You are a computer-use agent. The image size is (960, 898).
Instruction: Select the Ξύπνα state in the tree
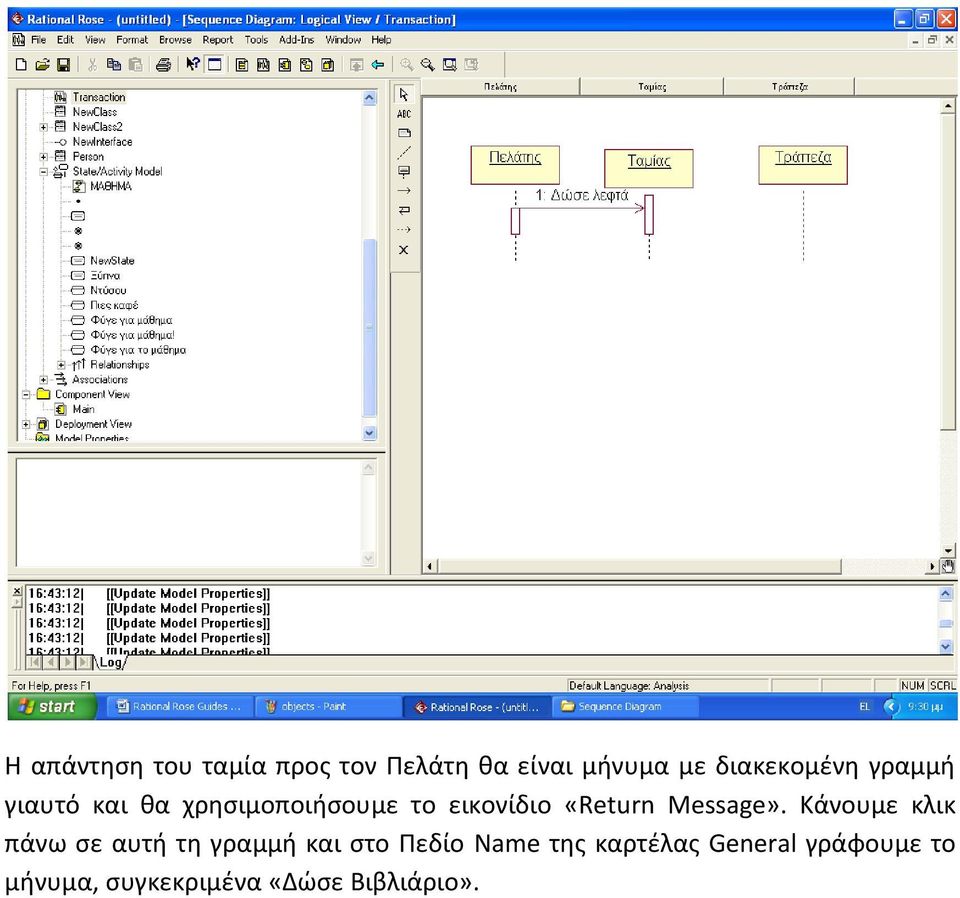tap(105, 276)
